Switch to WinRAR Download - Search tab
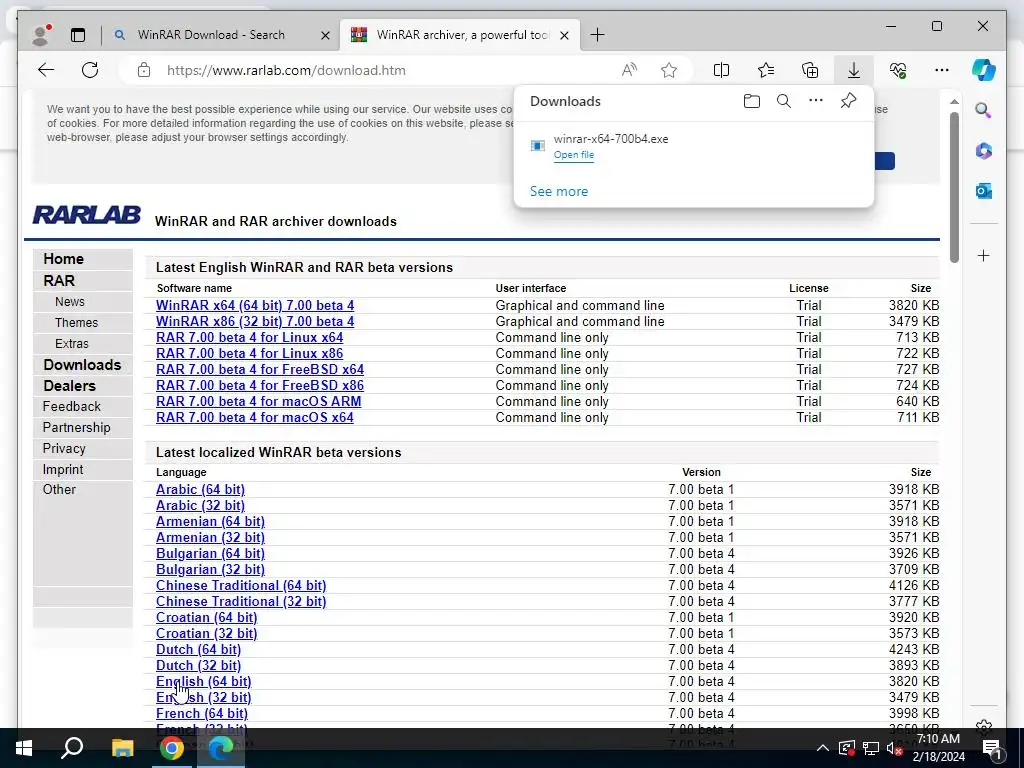1024x768 pixels. pyautogui.click(x=211, y=35)
